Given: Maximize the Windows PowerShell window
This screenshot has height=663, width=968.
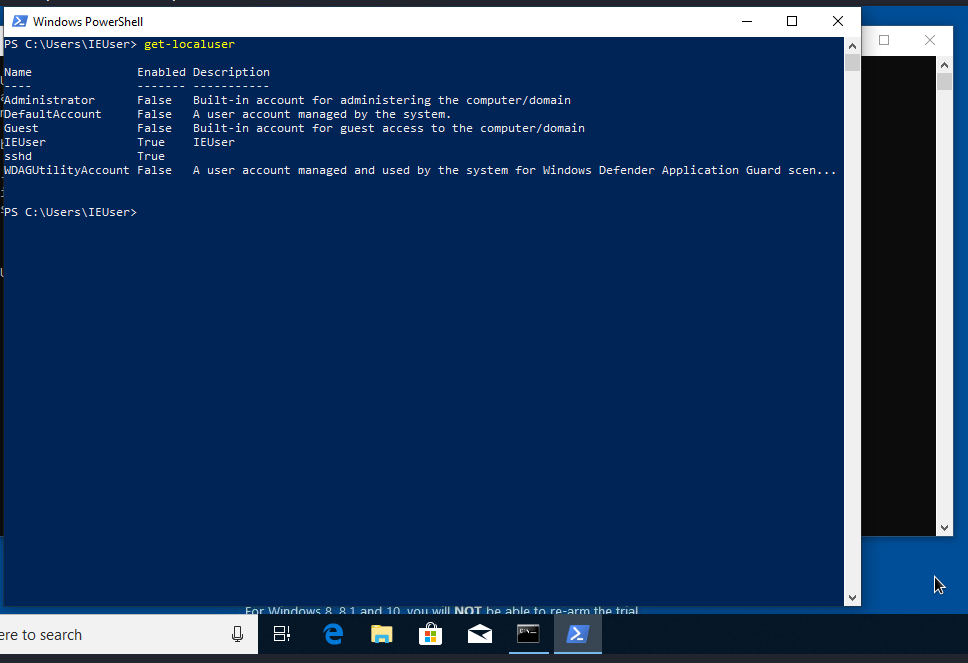Looking at the screenshot, I should click(x=792, y=21).
